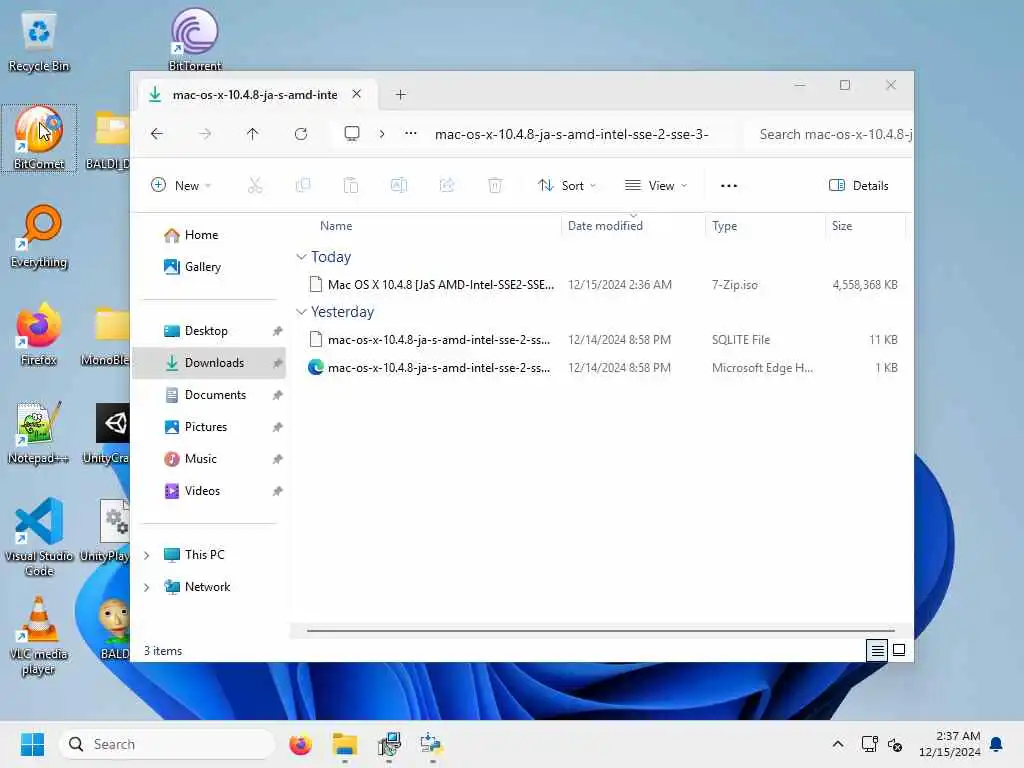Go up one folder level
This screenshot has height=768, width=1024.
click(253, 134)
